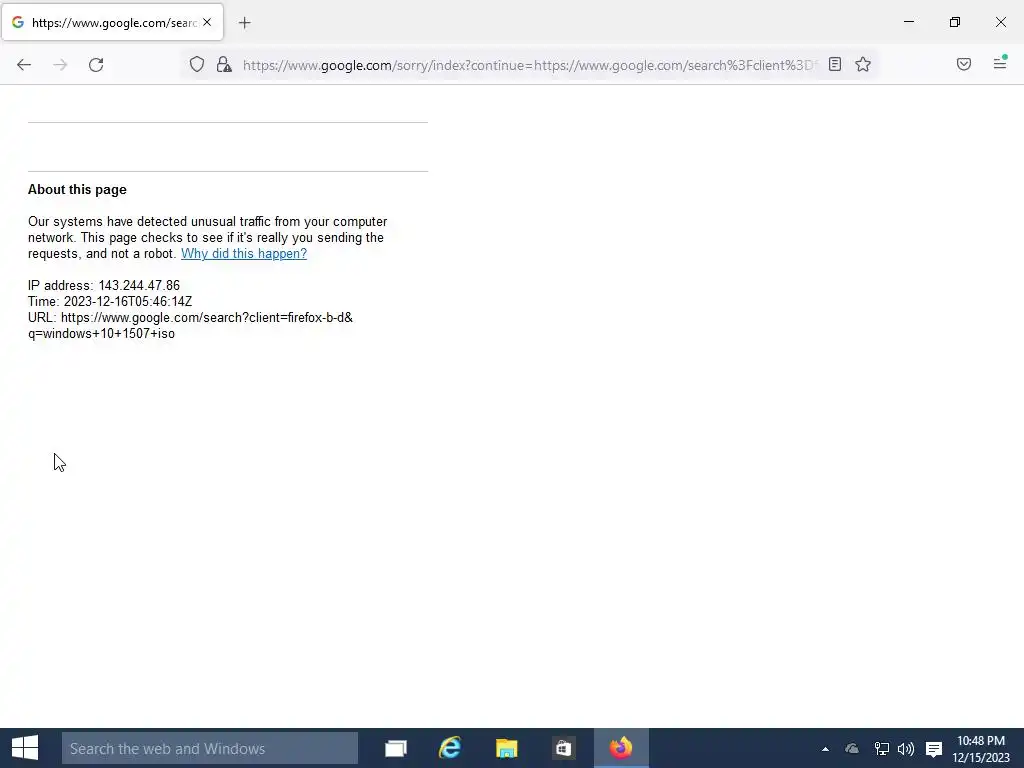Select the Google sorry page tab
The width and height of the screenshot is (1024, 768).
pos(112,22)
